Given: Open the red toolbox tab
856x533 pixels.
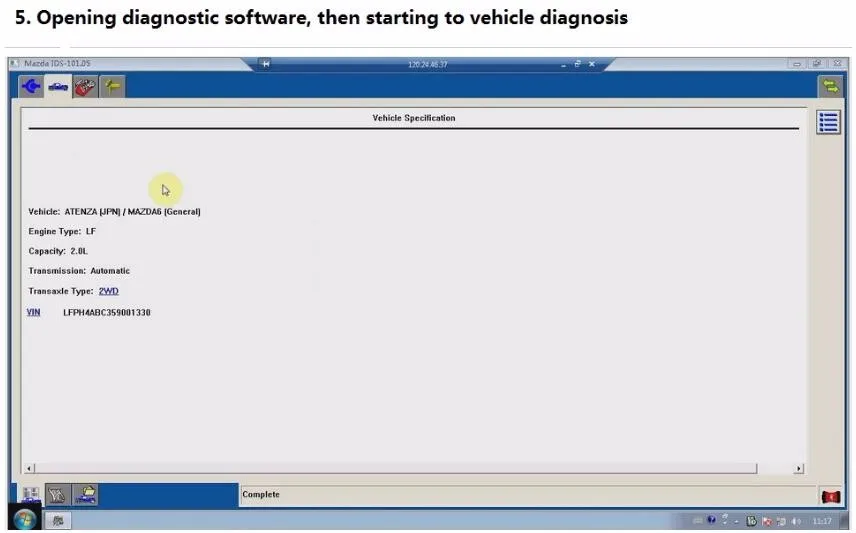Looking at the screenshot, I should 85,86.
